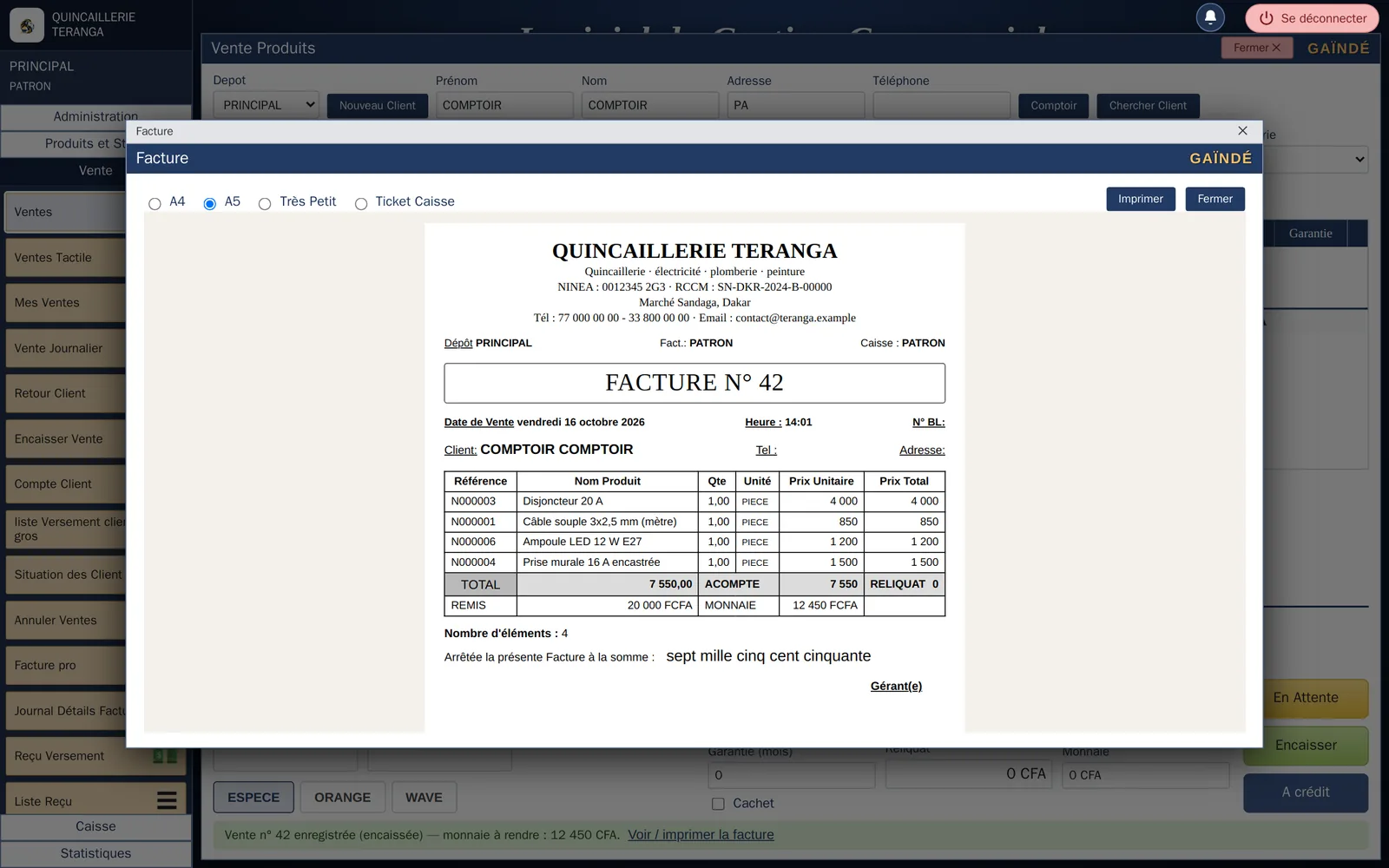Click Fermer in the Facture dialog
The image size is (1389, 868).
tap(1215, 199)
